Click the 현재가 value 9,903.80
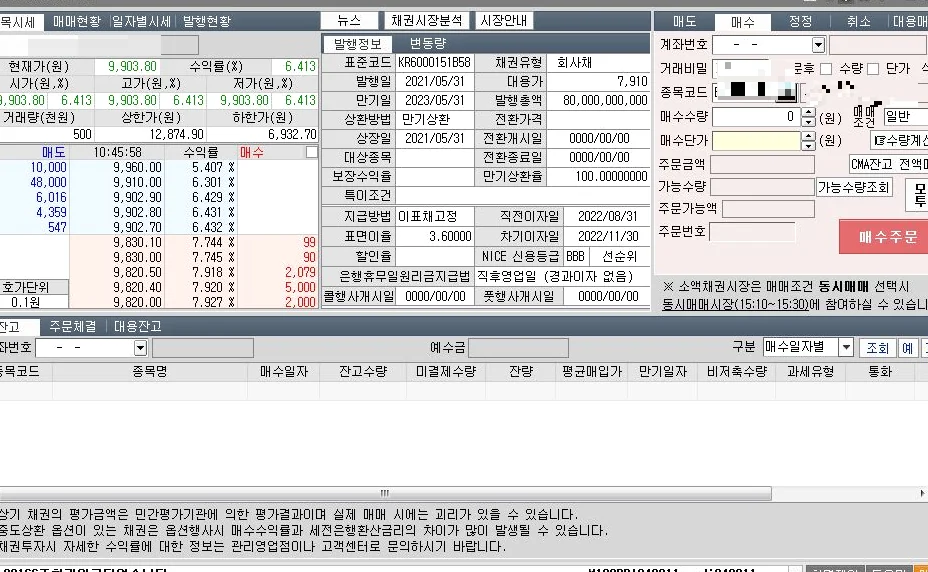The image size is (928, 572). 132,66
